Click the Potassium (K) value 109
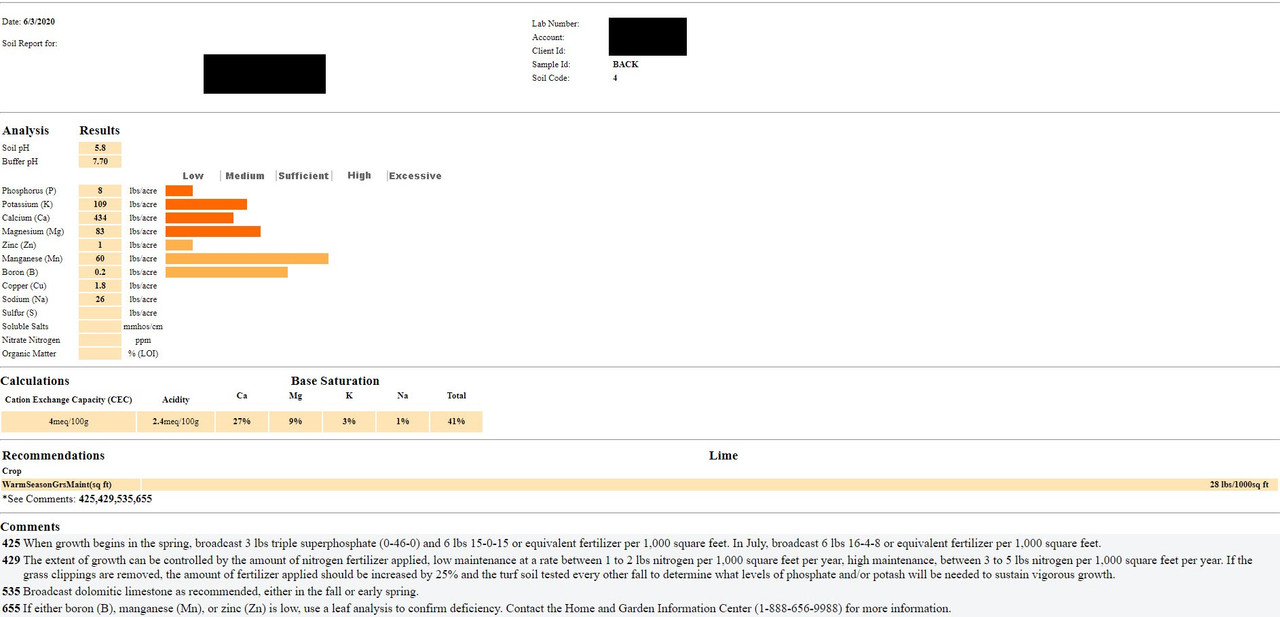 pyautogui.click(x=100, y=204)
